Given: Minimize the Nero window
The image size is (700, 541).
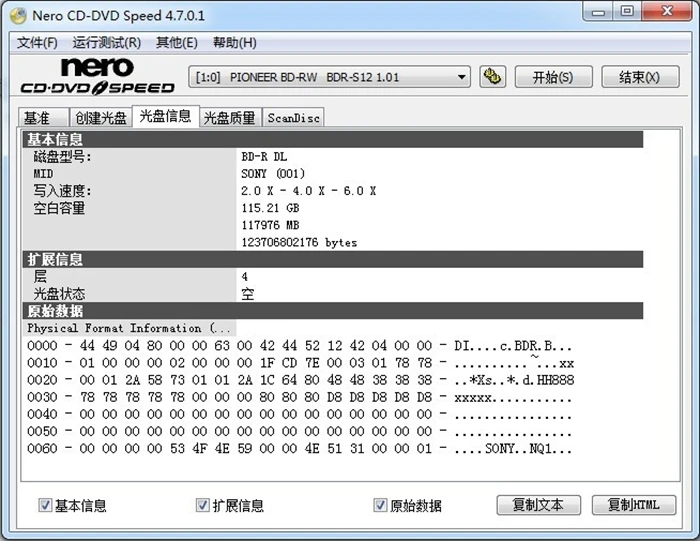Looking at the screenshot, I should pyautogui.click(x=598, y=11).
